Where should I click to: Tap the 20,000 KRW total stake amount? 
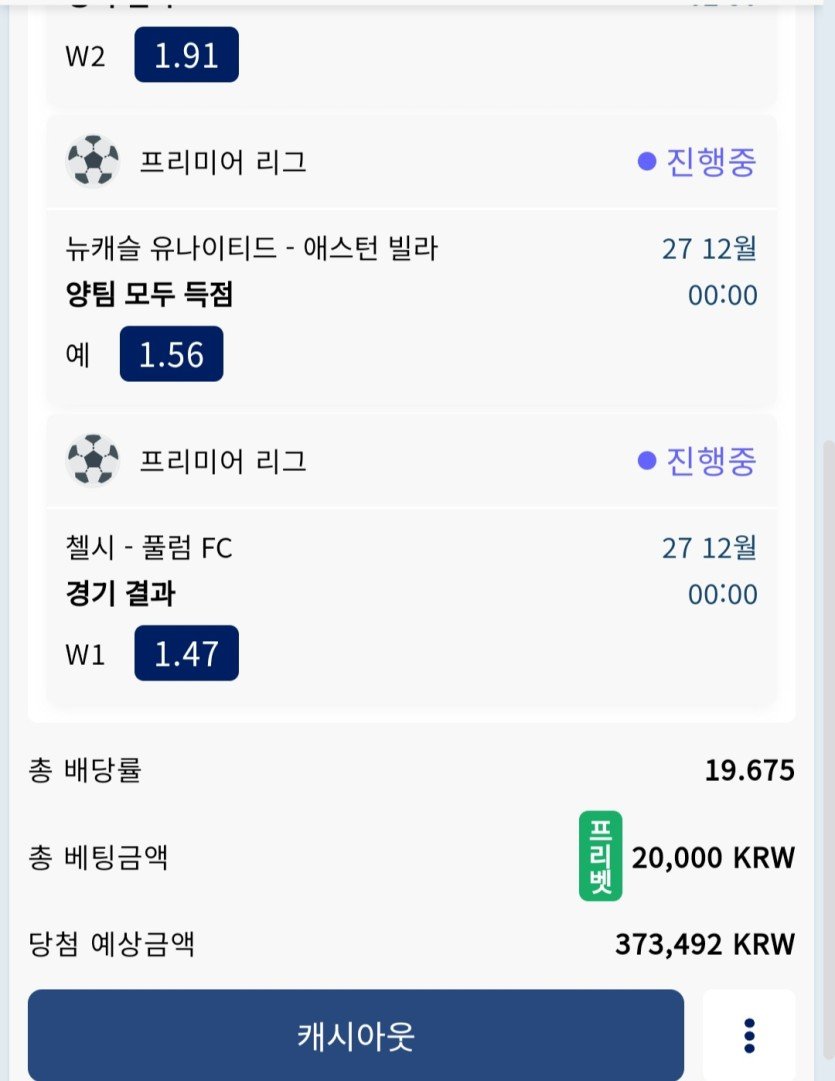[712, 858]
